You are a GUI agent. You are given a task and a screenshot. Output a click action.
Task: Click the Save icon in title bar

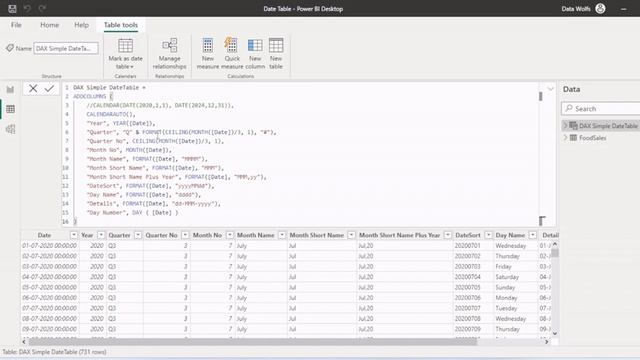click(12, 9)
